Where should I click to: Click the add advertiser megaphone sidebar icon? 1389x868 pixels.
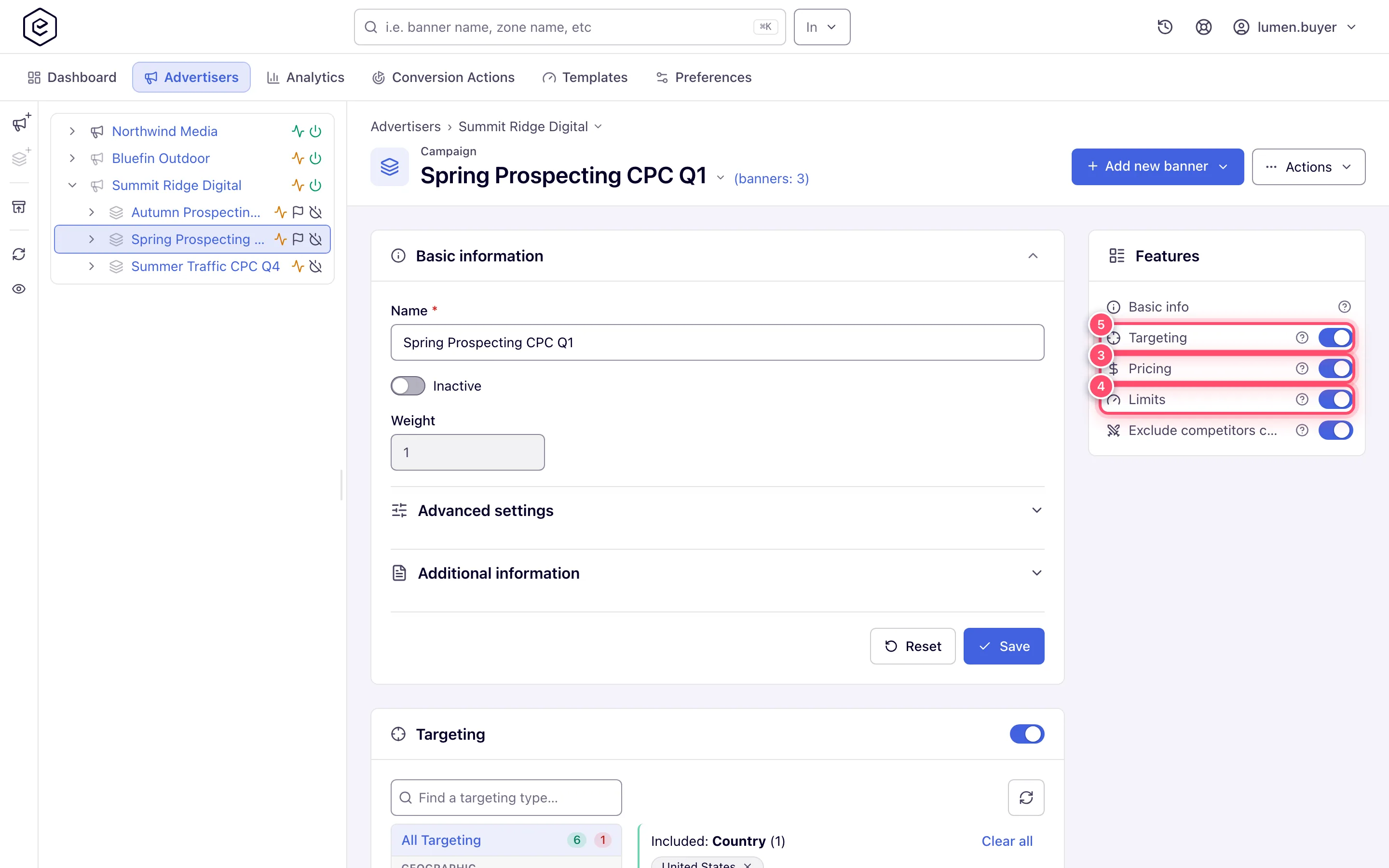pos(21,122)
